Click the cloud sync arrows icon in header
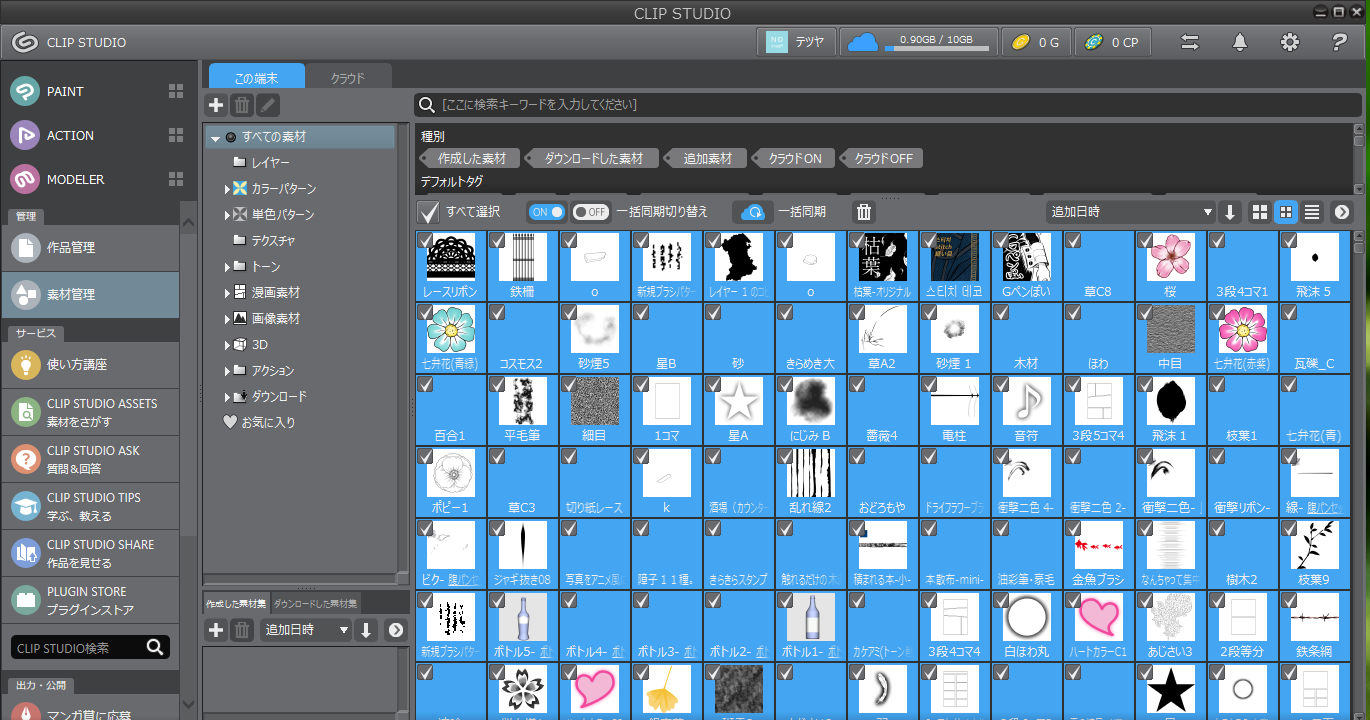The width and height of the screenshot is (1370, 720). click(x=1190, y=42)
